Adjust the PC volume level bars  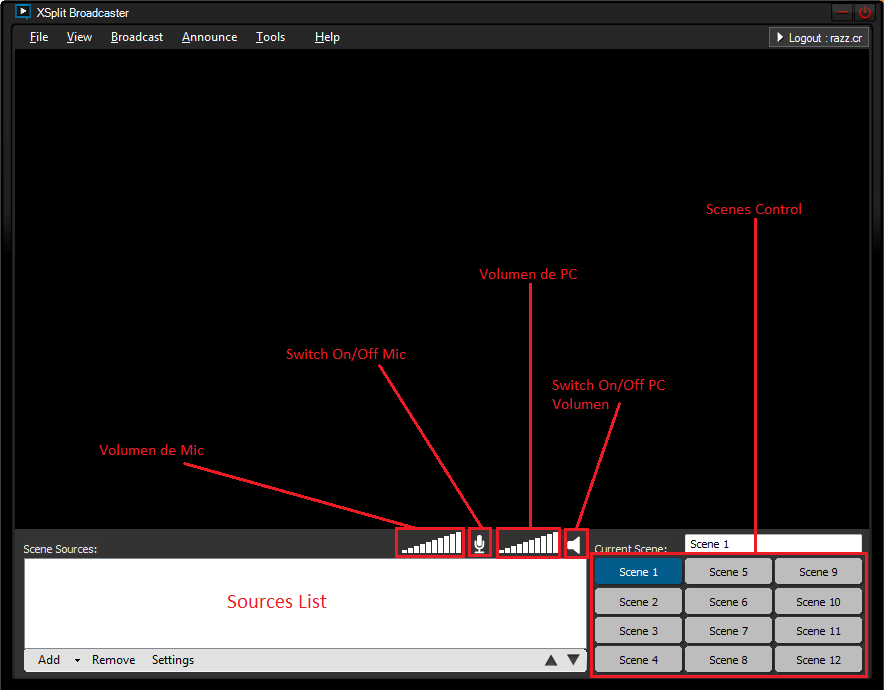coord(529,543)
